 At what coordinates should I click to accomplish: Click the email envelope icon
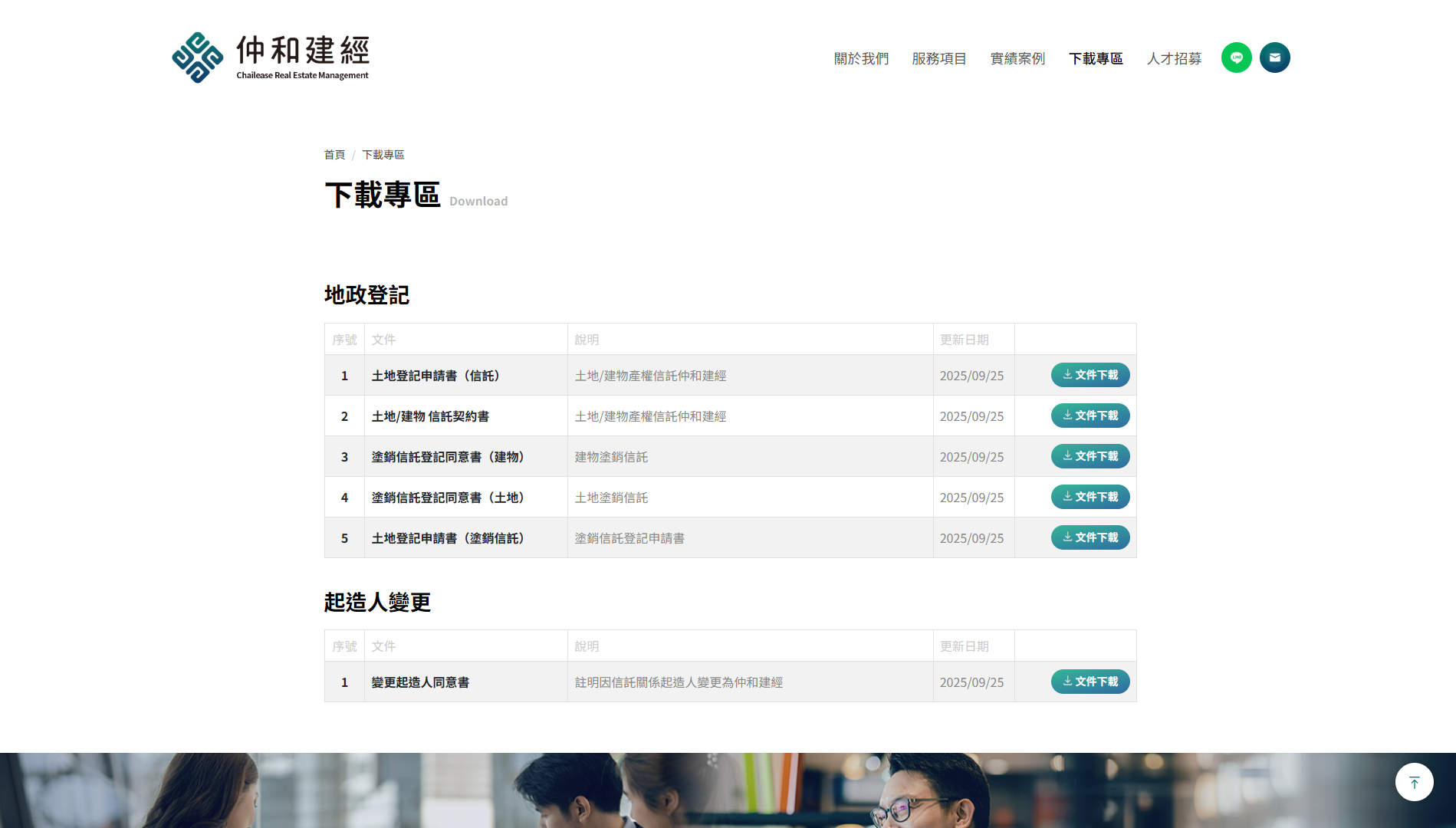1274,58
